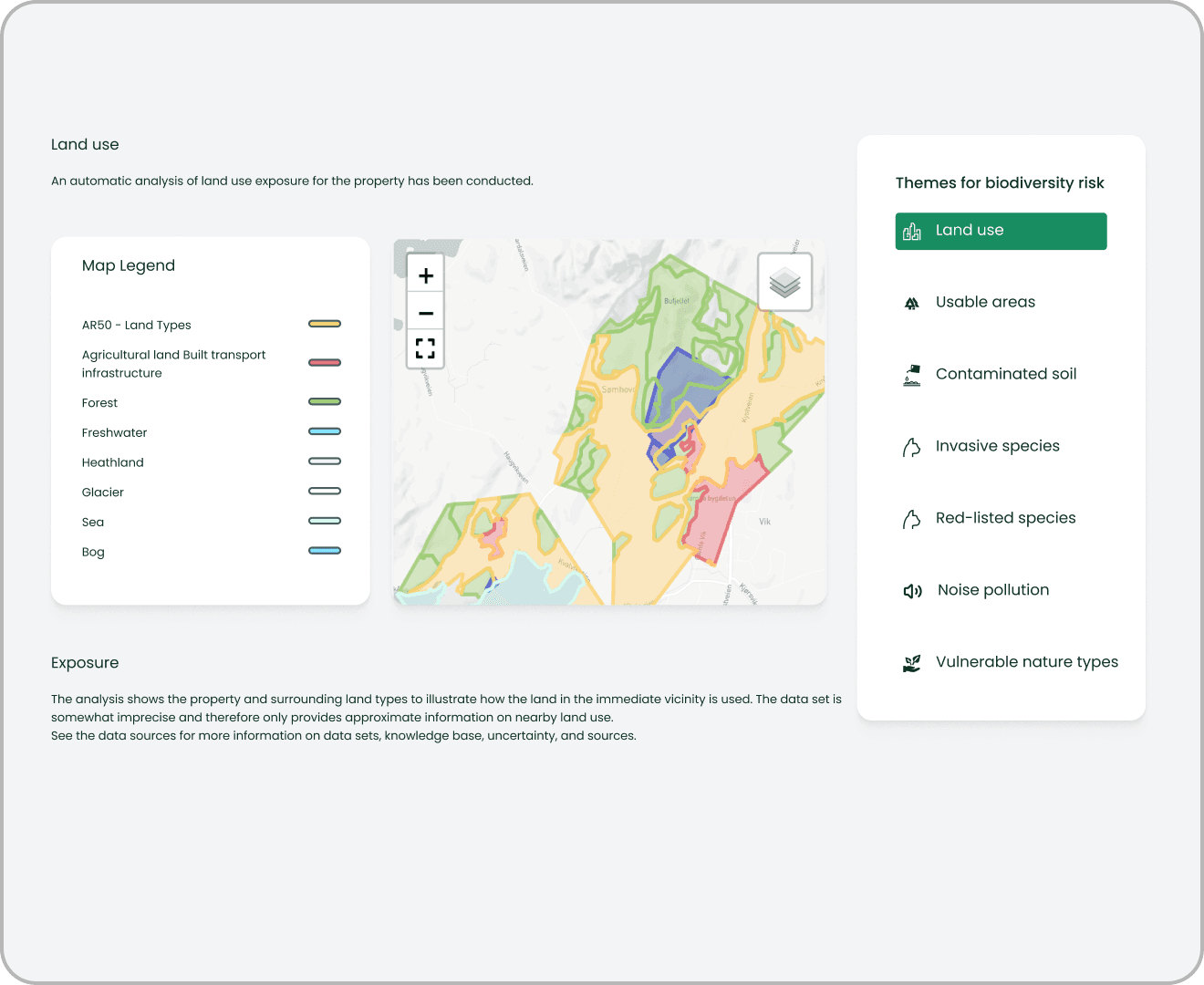This screenshot has width=1204, height=985.
Task: Zoom in on the land use map
Action: [425, 275]
